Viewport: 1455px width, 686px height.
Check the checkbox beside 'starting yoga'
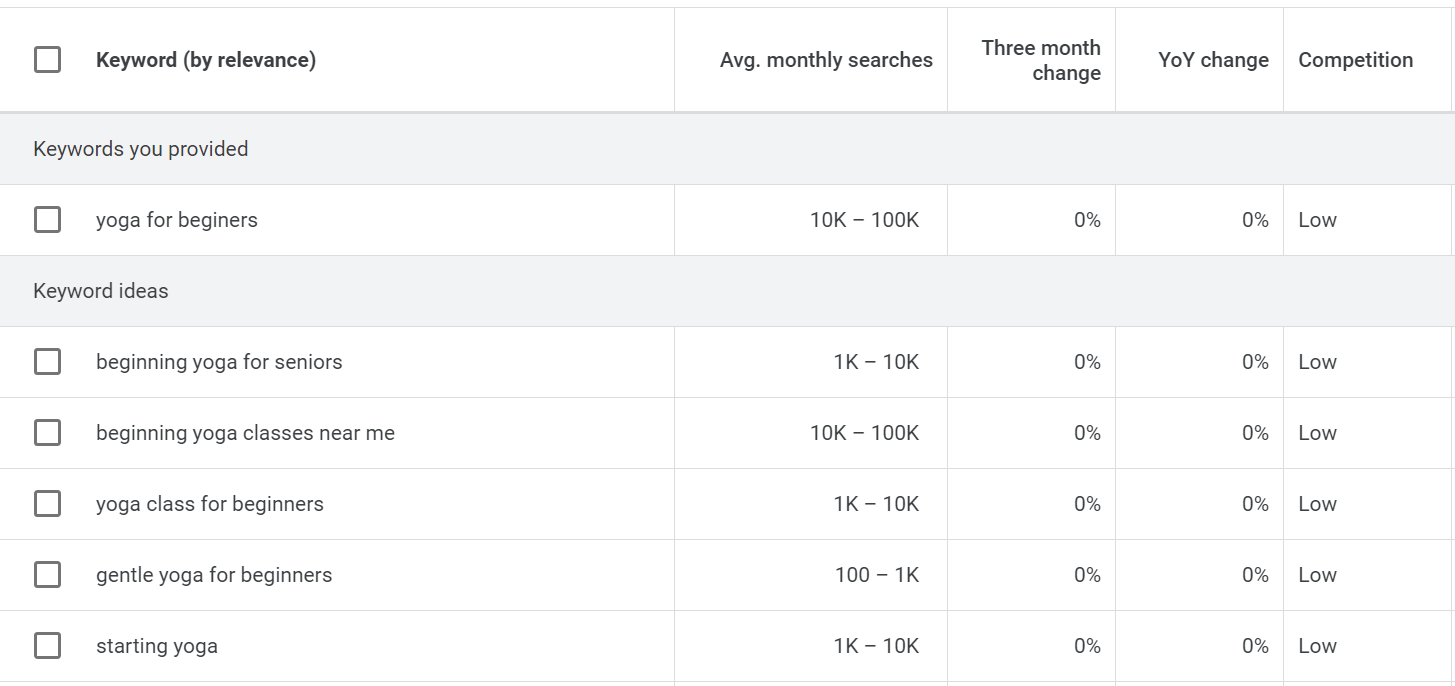pos(47,645)
